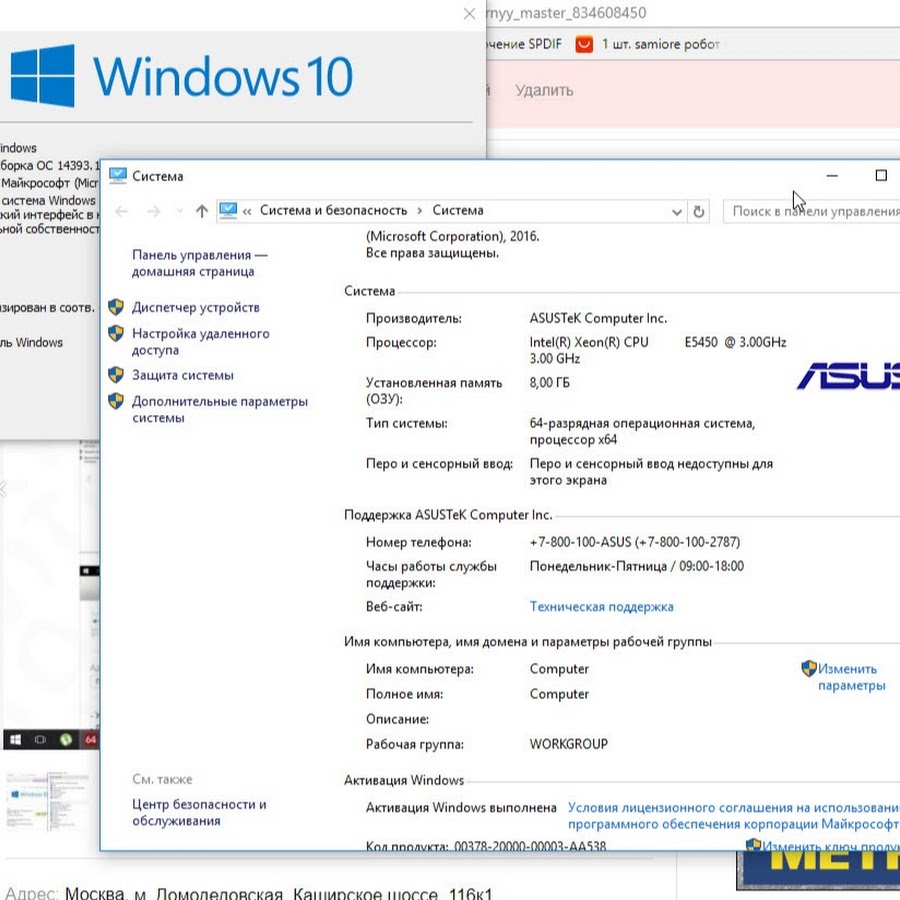Select 'Тип системы:' label
The width and height of the screenshot is (900, 900).
point(406,423)
